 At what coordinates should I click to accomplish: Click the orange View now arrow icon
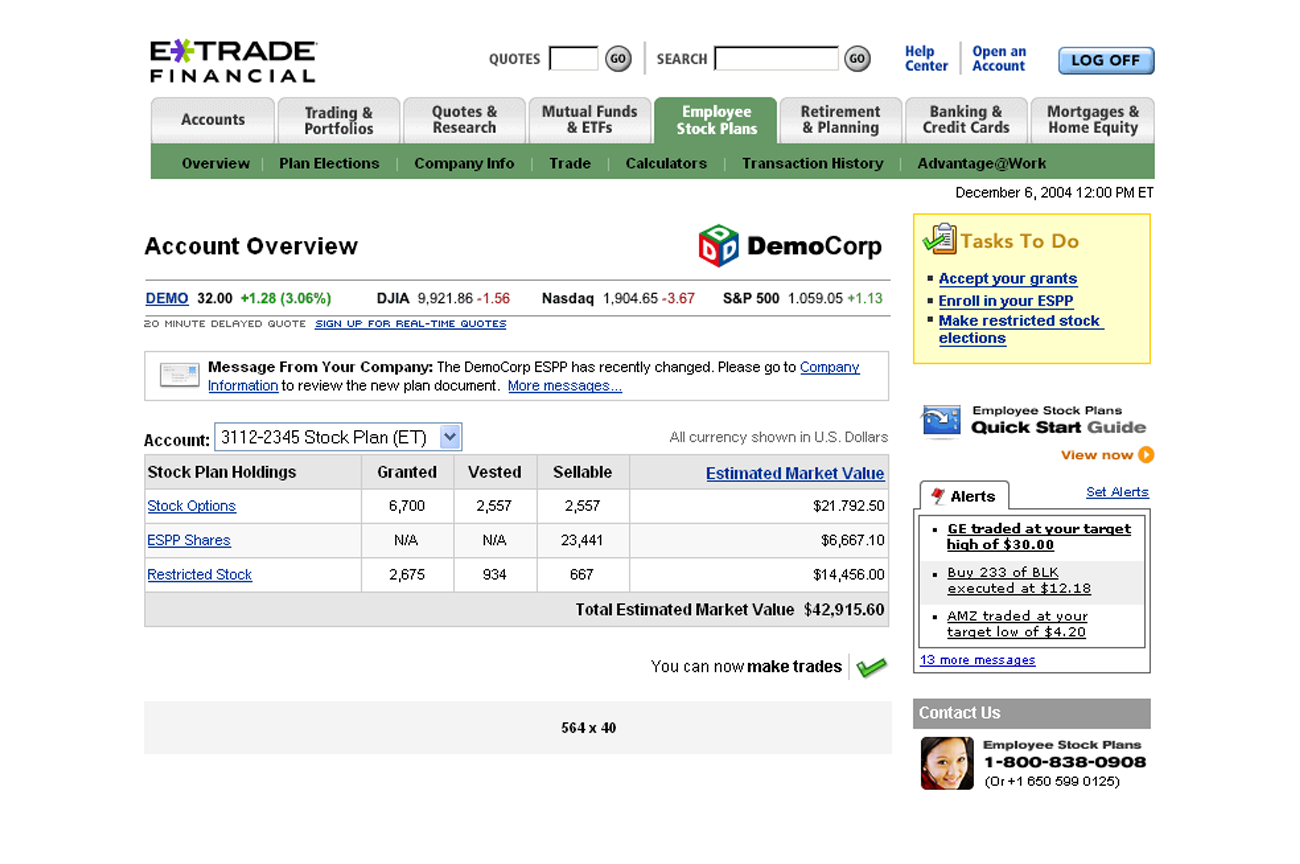[x=1146, y=455]
